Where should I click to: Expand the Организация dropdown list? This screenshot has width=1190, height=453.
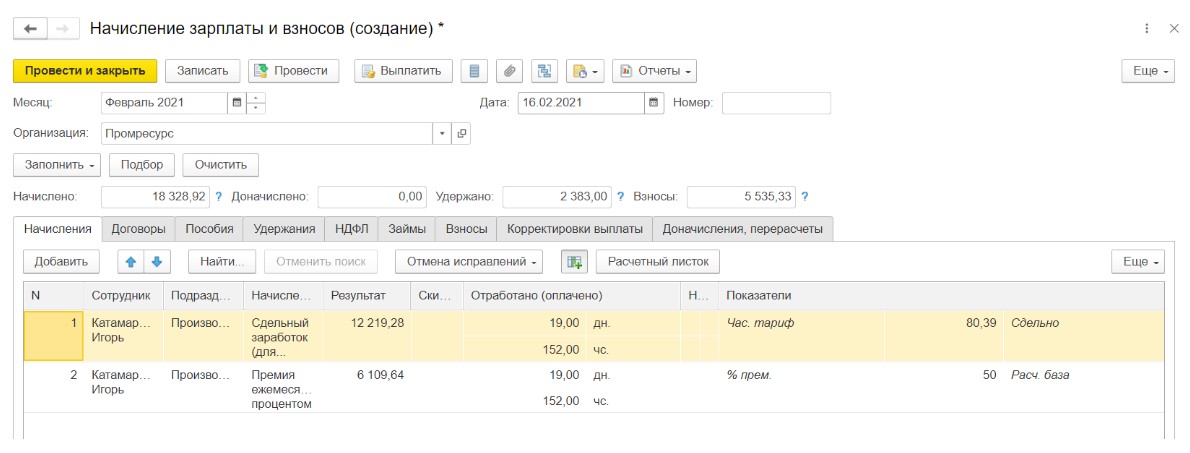click(443, 133)
